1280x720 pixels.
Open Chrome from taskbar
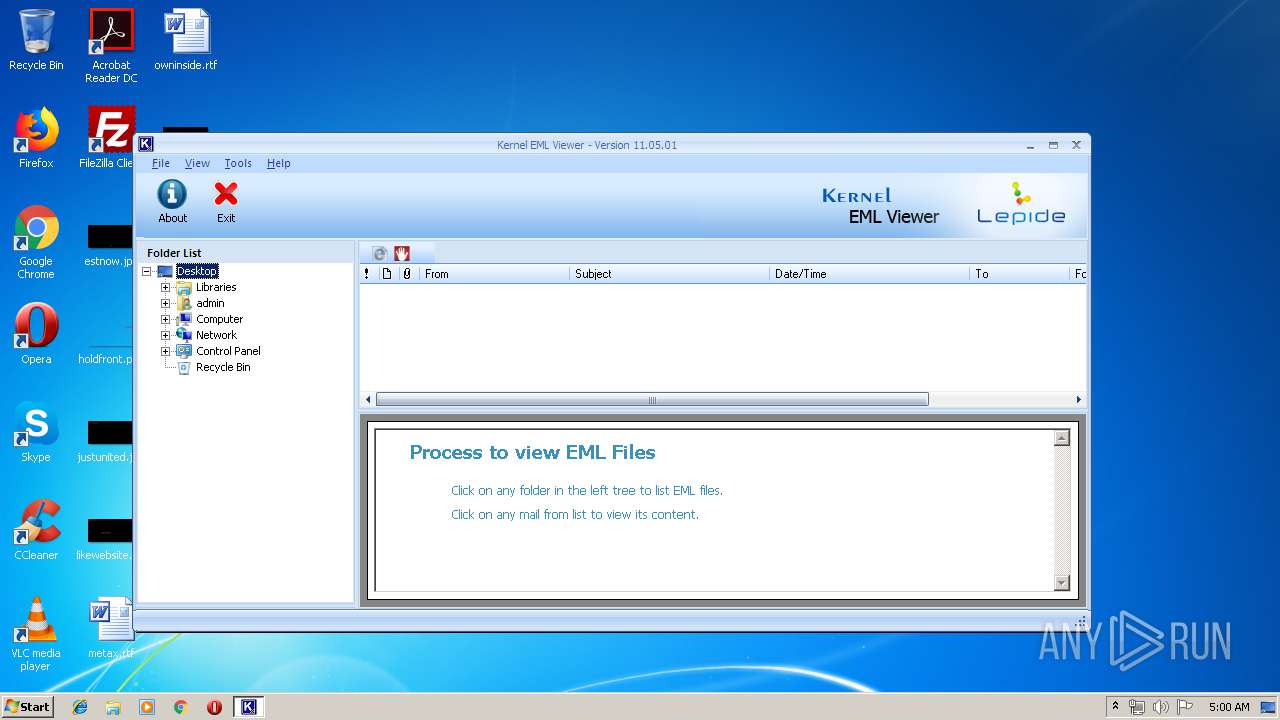tap(181, 707)
